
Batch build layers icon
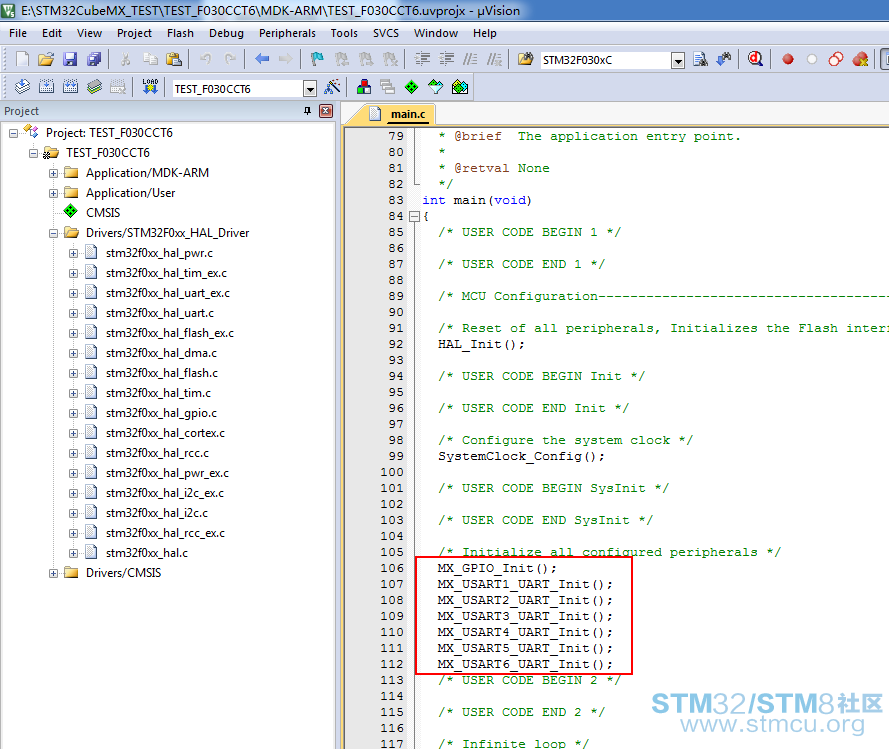94,87
